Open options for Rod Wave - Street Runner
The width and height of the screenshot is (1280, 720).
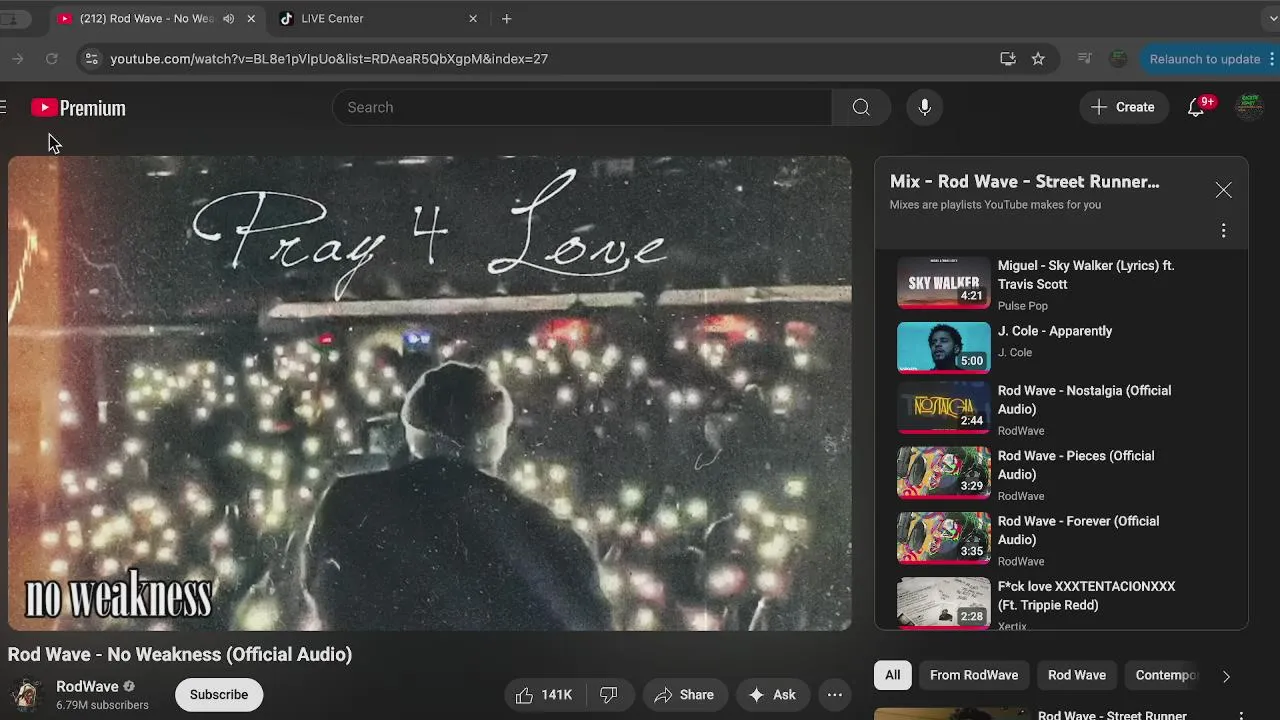click(1241, 716)
